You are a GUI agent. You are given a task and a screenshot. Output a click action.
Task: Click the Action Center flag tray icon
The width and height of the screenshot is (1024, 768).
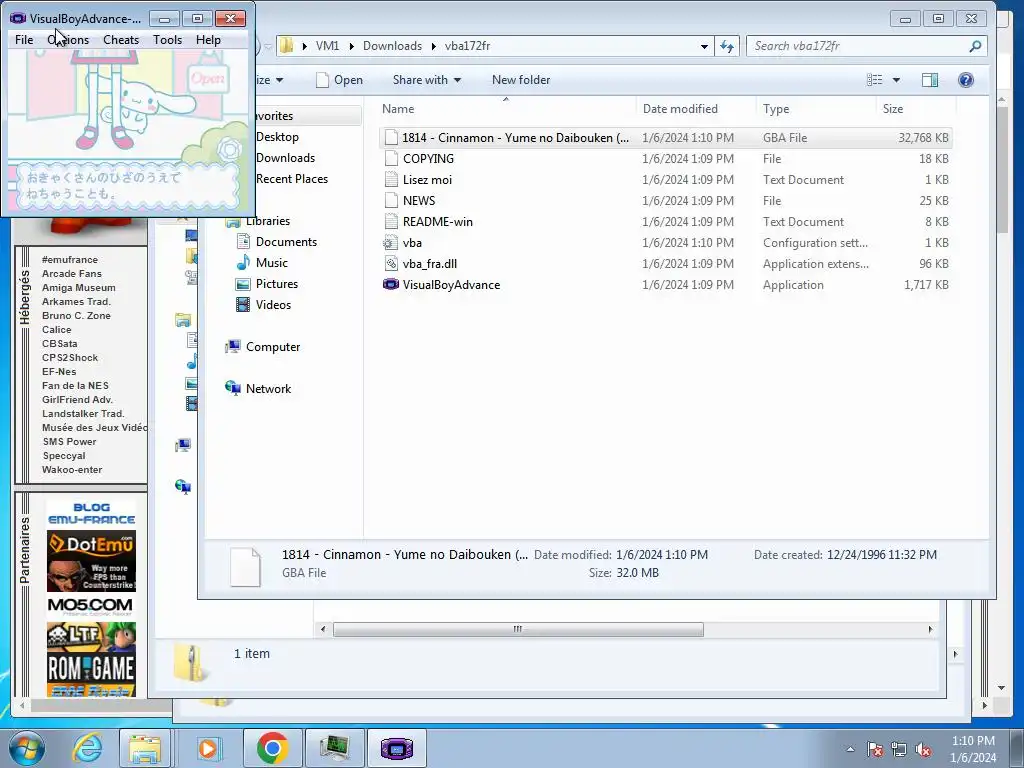click(875, 750)
